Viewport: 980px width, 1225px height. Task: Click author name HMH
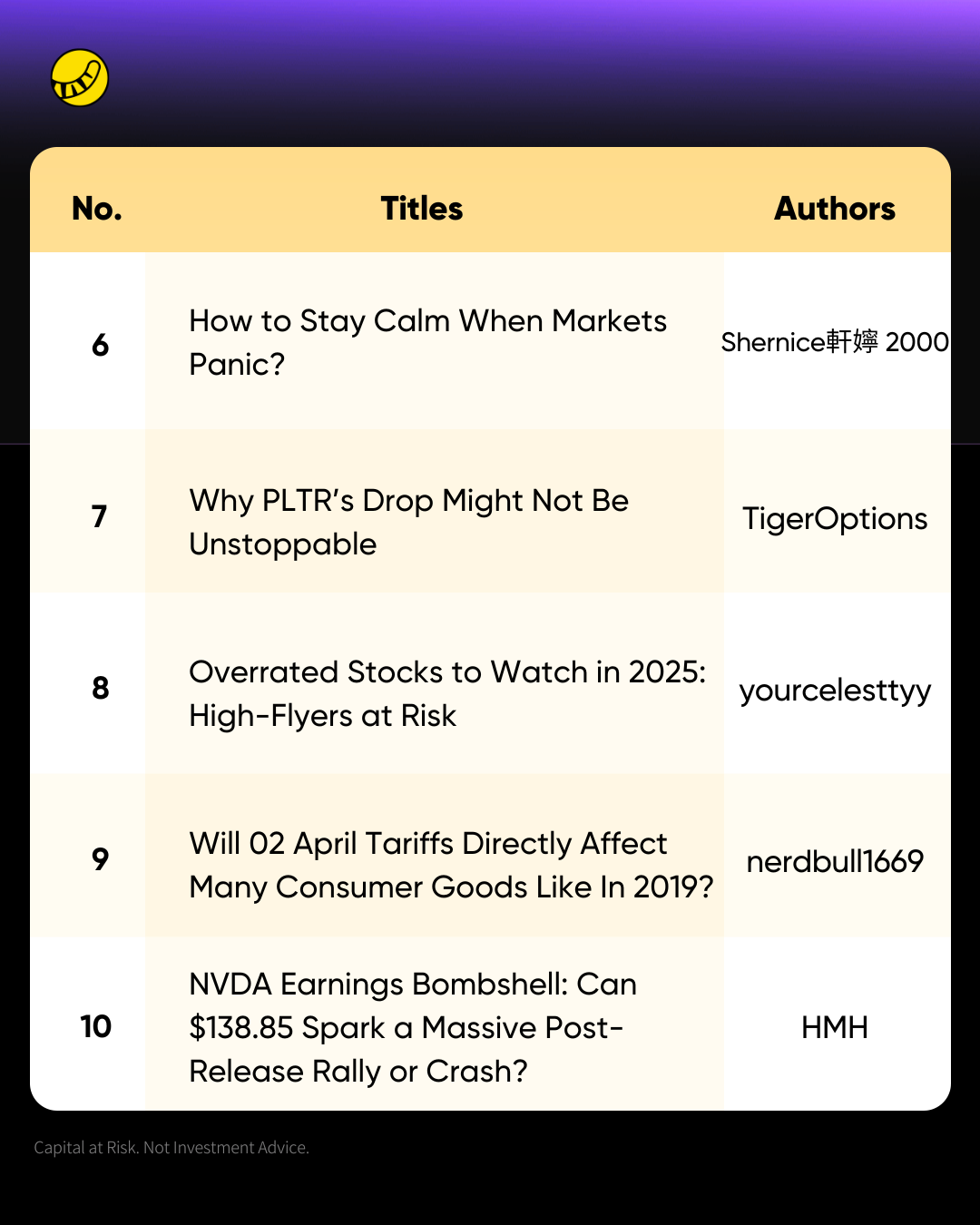(835, 1027)
